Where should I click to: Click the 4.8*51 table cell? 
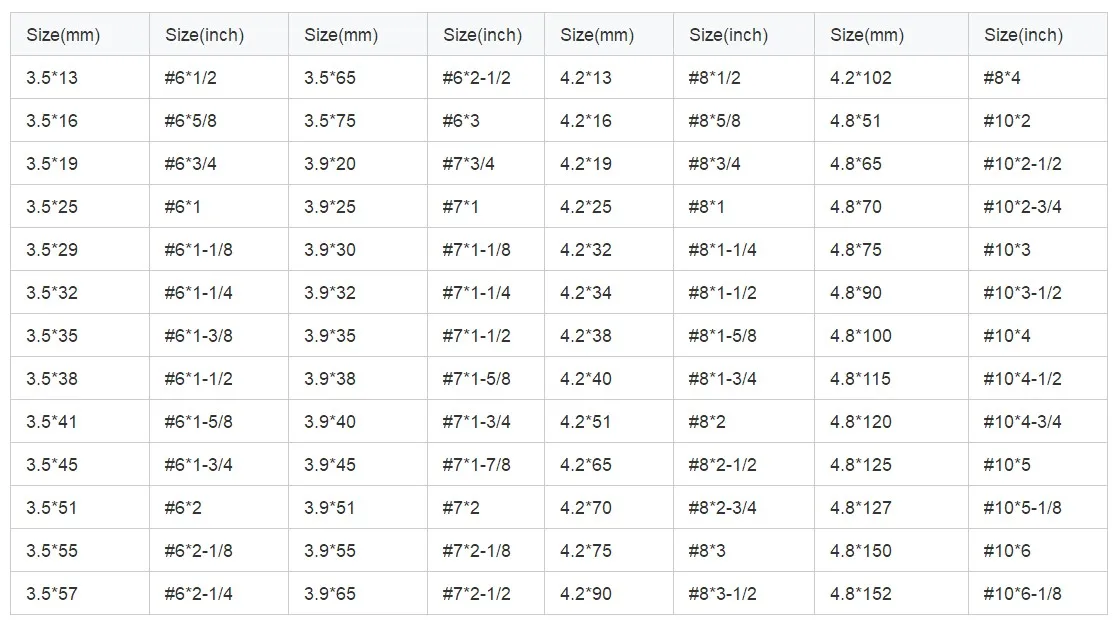[856, 121]
